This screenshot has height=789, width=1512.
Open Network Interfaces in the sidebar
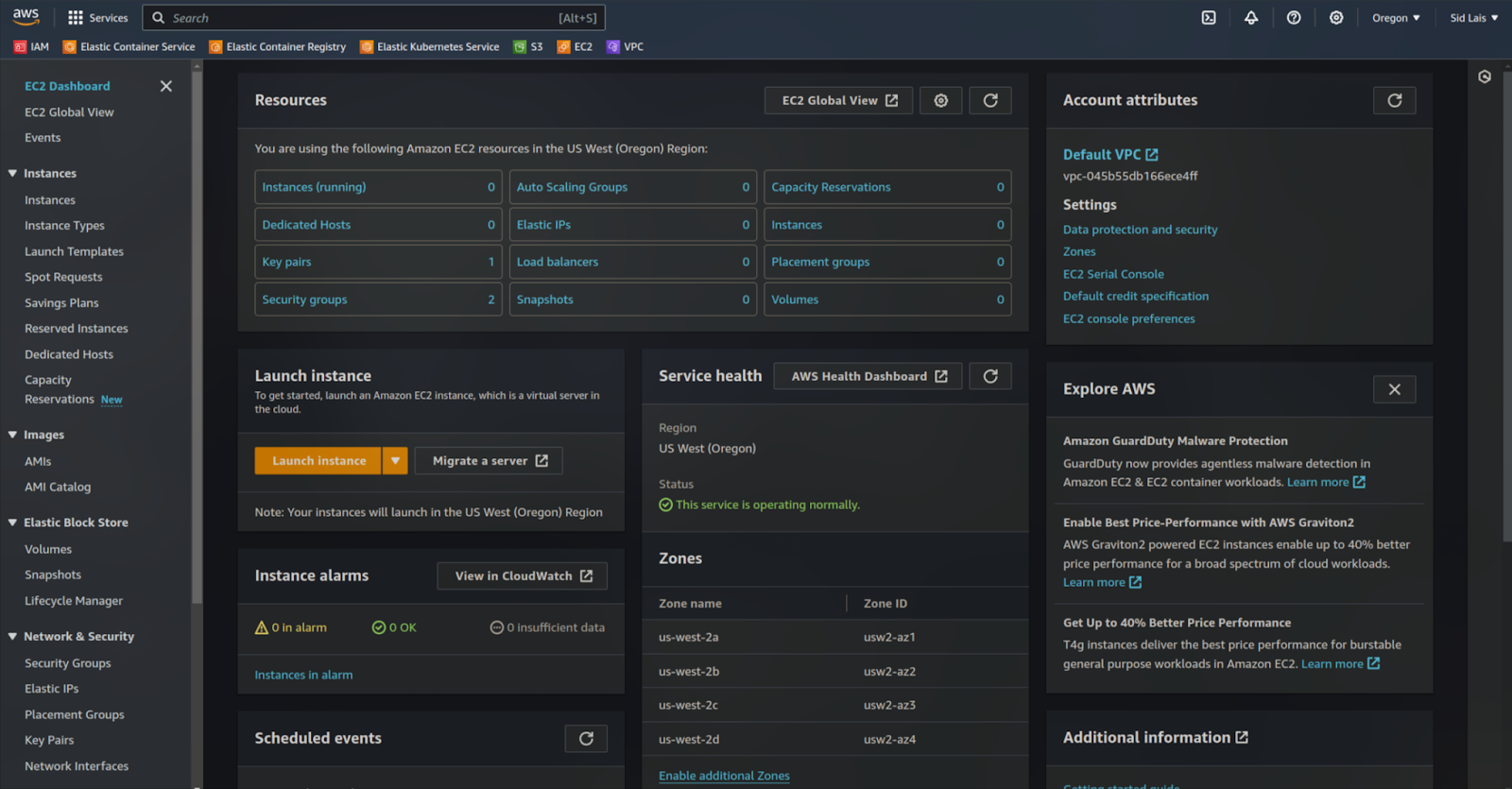click(x=77, y=766)
